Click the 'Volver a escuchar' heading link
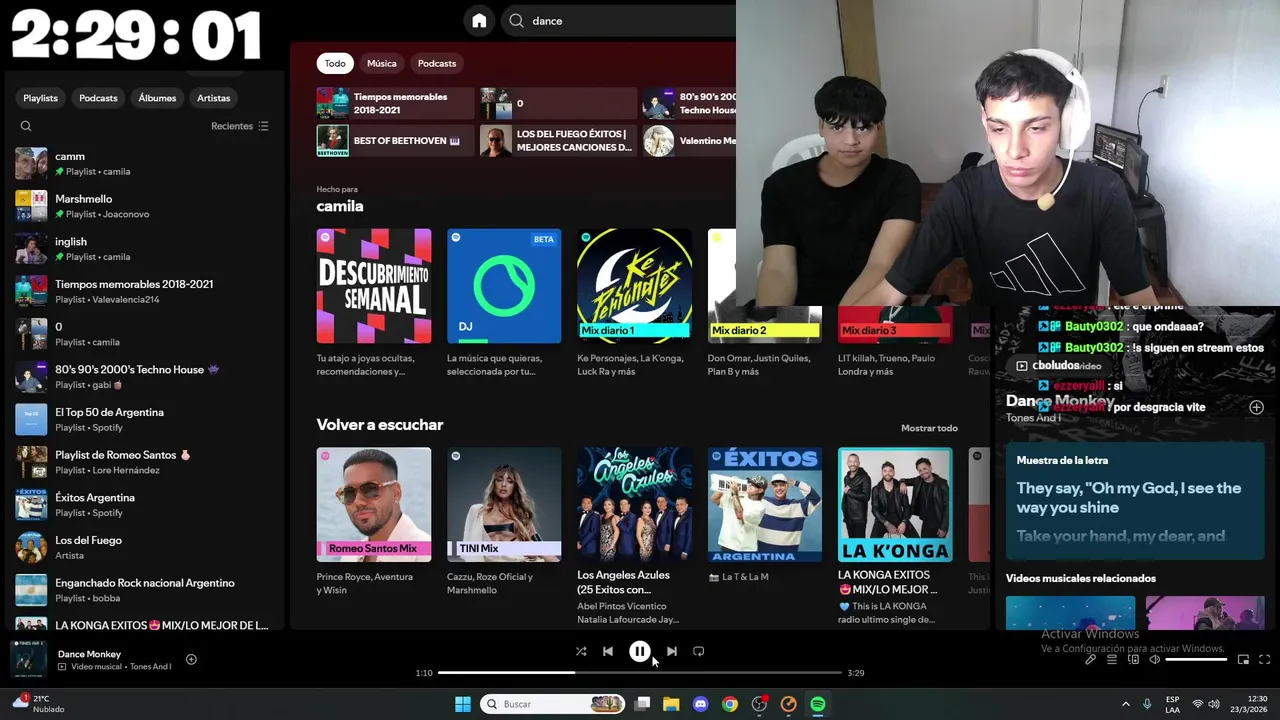This screenshot has height=720, width=1280. click(x=380, y=425)
